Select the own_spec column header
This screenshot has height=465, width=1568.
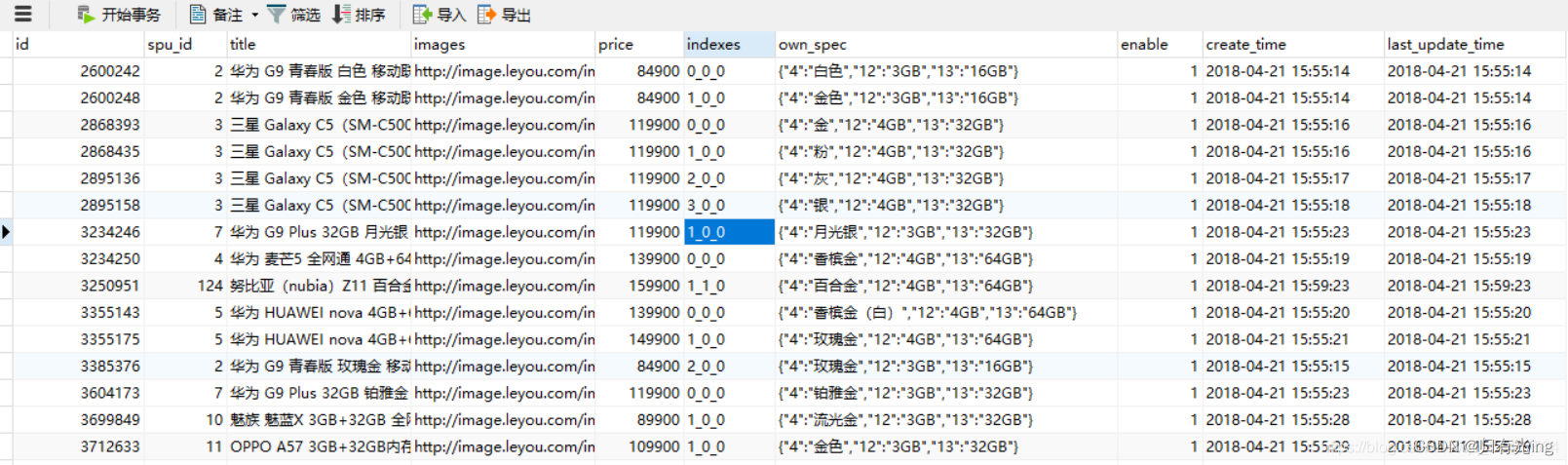(x=946, y=44)
